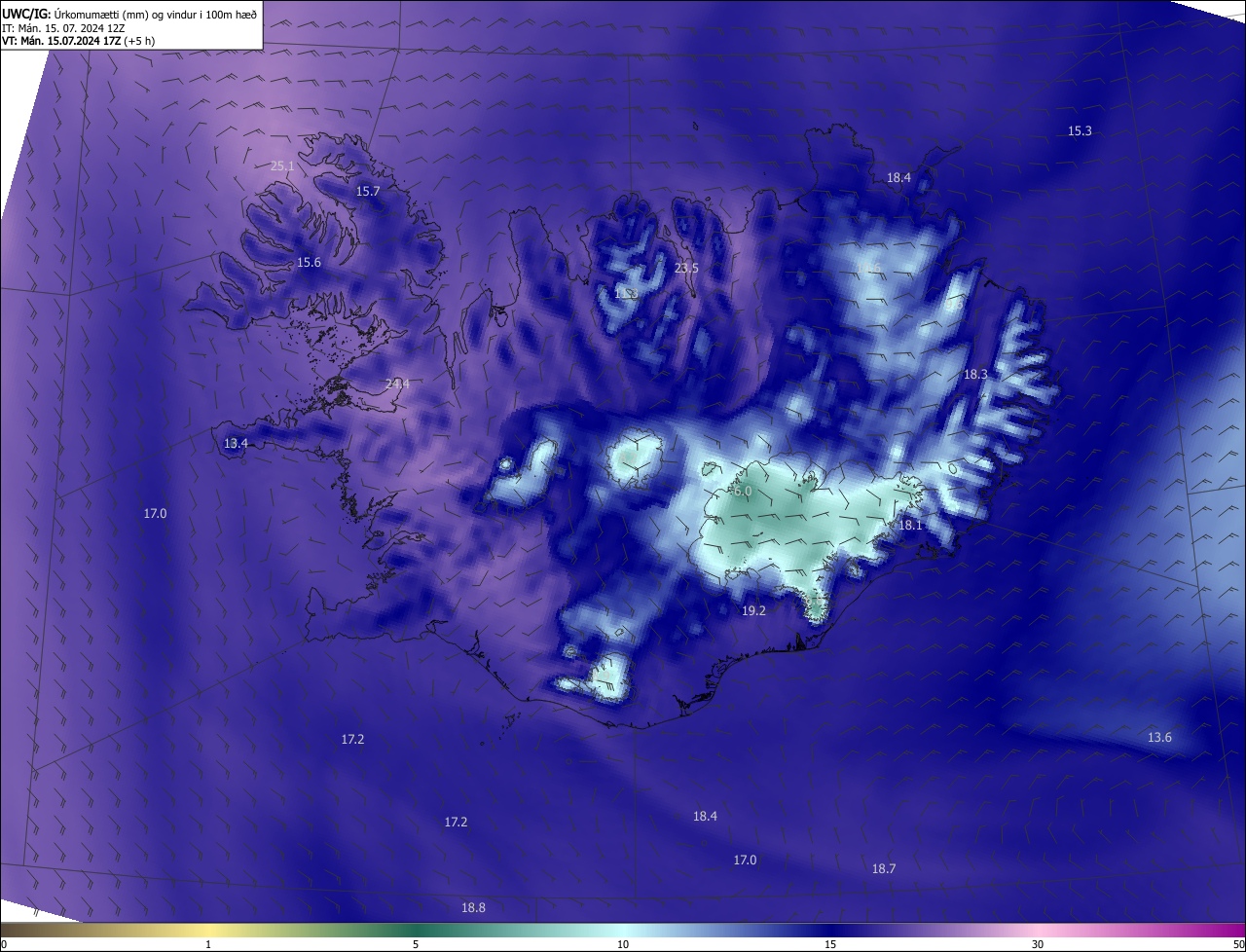Click the 18.3 value label

click(975, 375)
